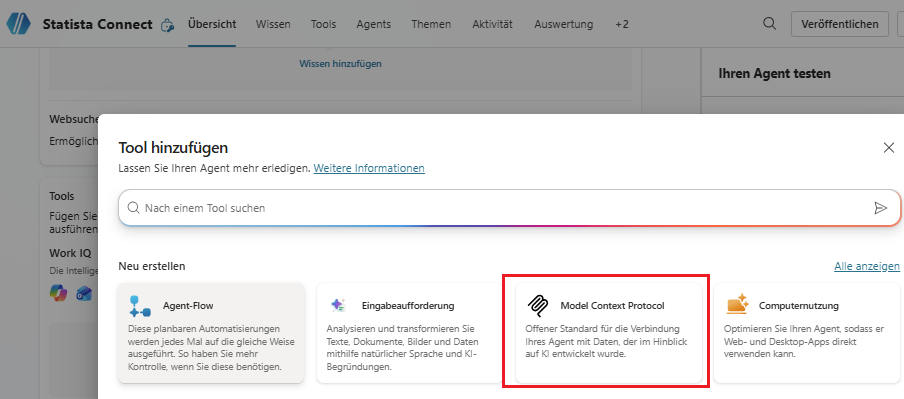The image size is (904, 399).
Task: Click the Alle anzeigen link
Action: (x=867, y=266)
